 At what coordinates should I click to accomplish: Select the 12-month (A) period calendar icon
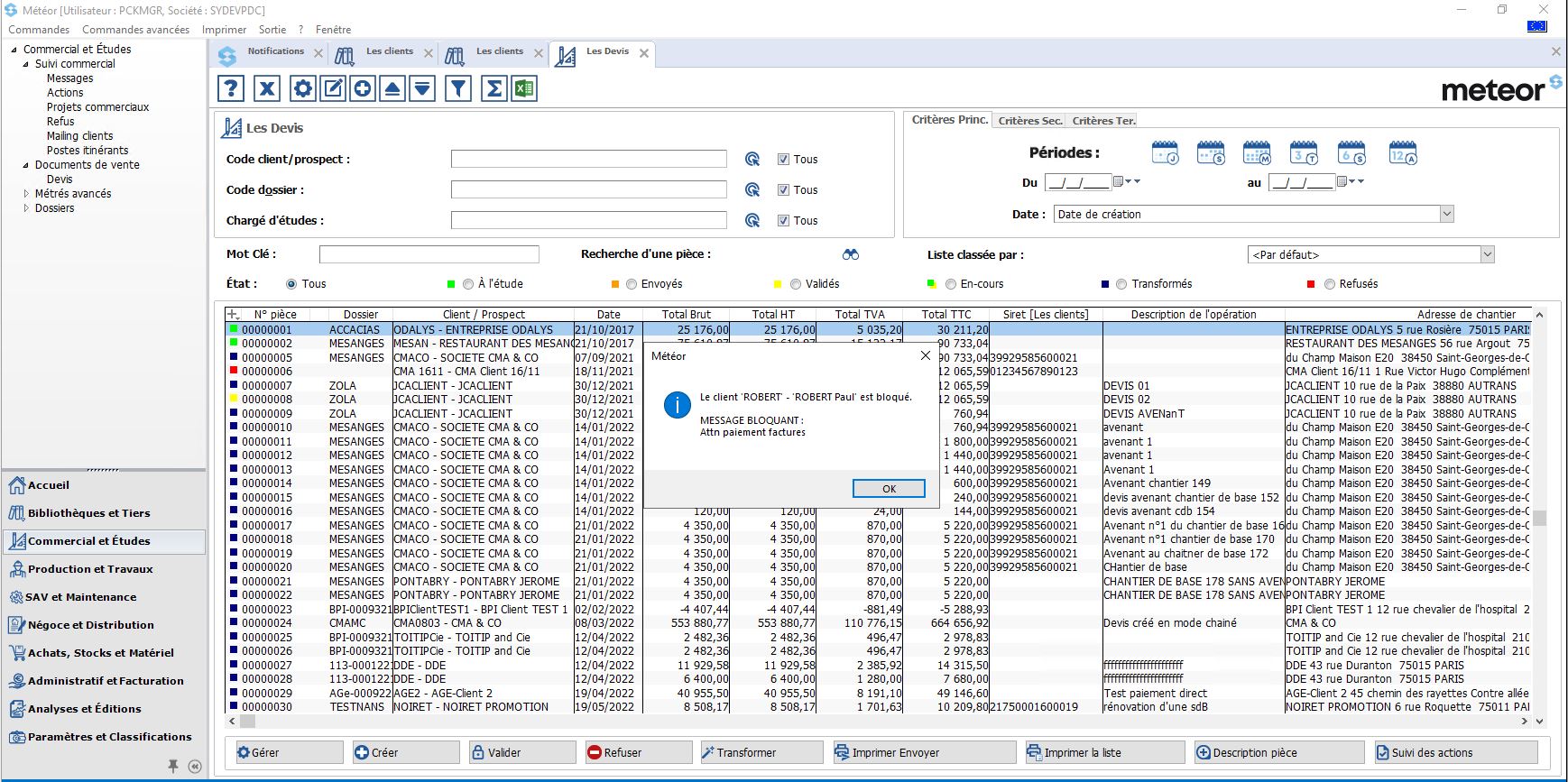[1403, 153]
